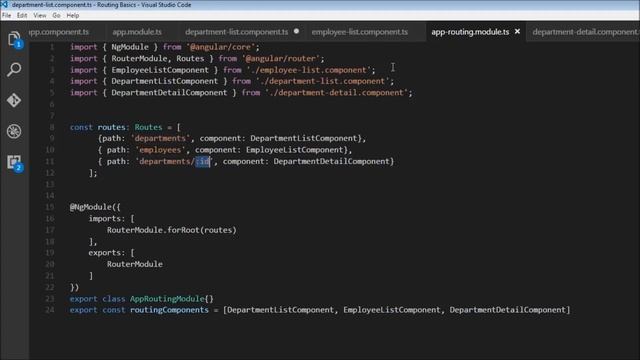Click './department-detail.component' import path
This screenshot has height=360, width=640.
pos(336,93)
